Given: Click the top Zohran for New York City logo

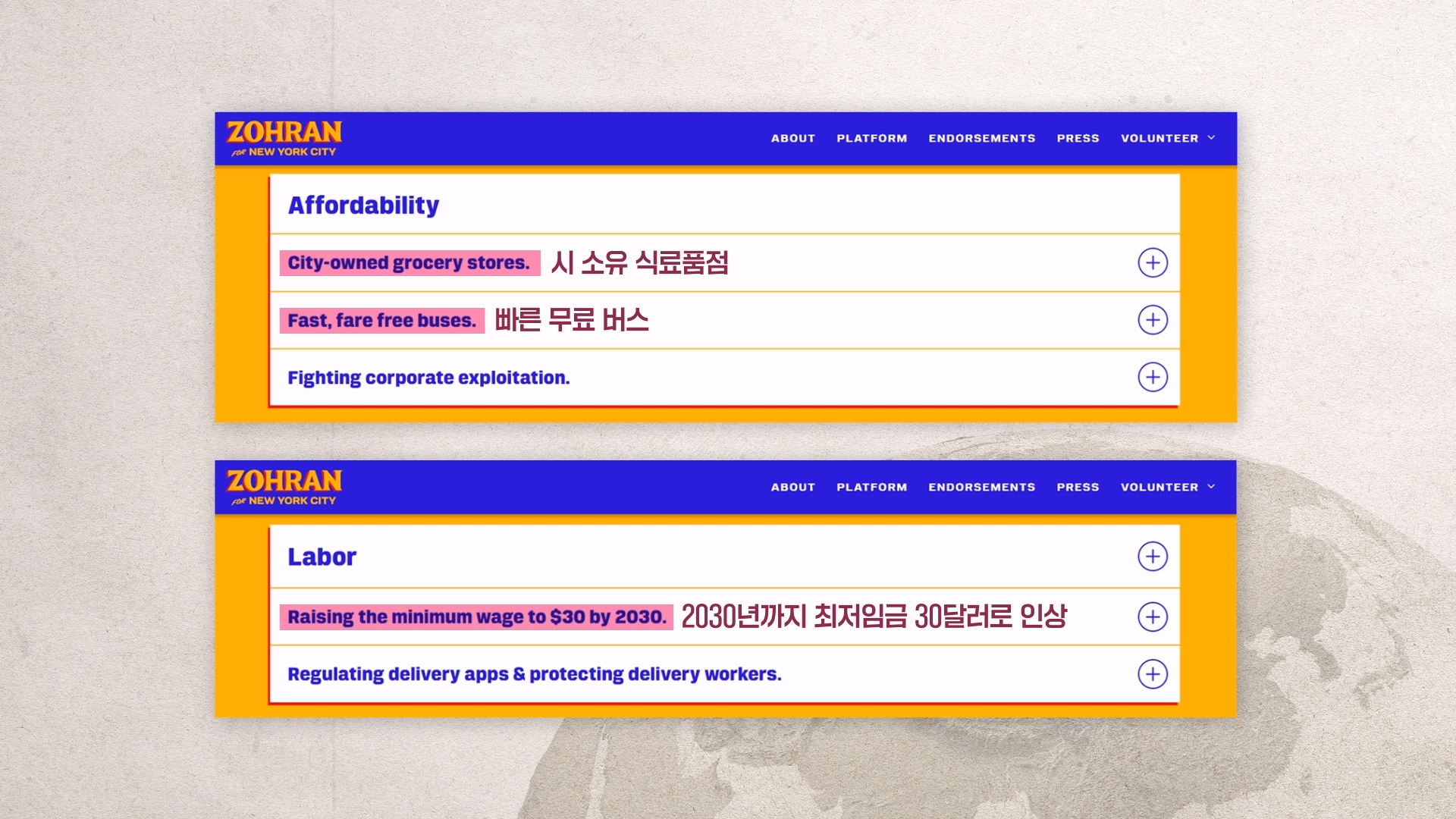Looking at the screenshot, I should coord(284,139).
